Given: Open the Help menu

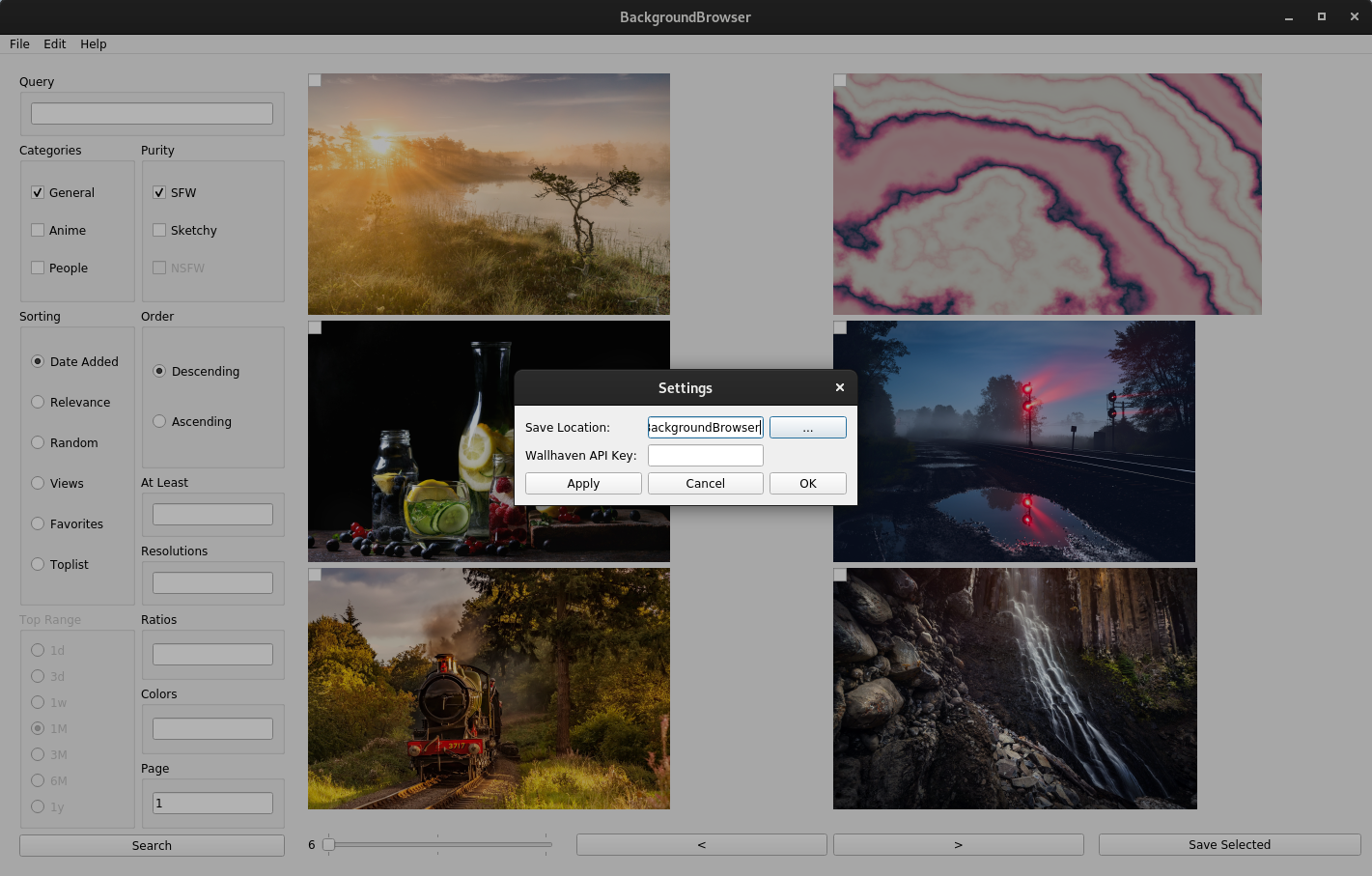Looking at the screenshot, I should pos(94,43).
